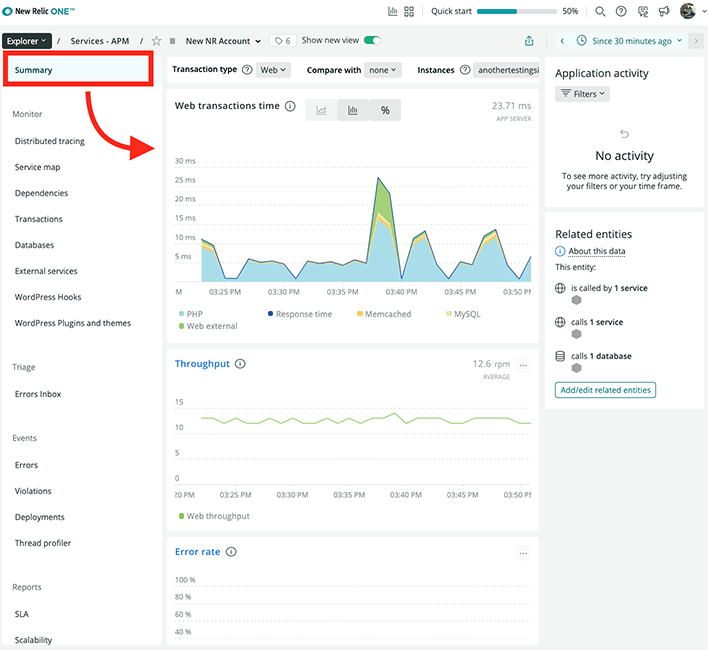Open Databases in the sidebar
The width and height of the screenshot is (708, 650).
[34, 245]
